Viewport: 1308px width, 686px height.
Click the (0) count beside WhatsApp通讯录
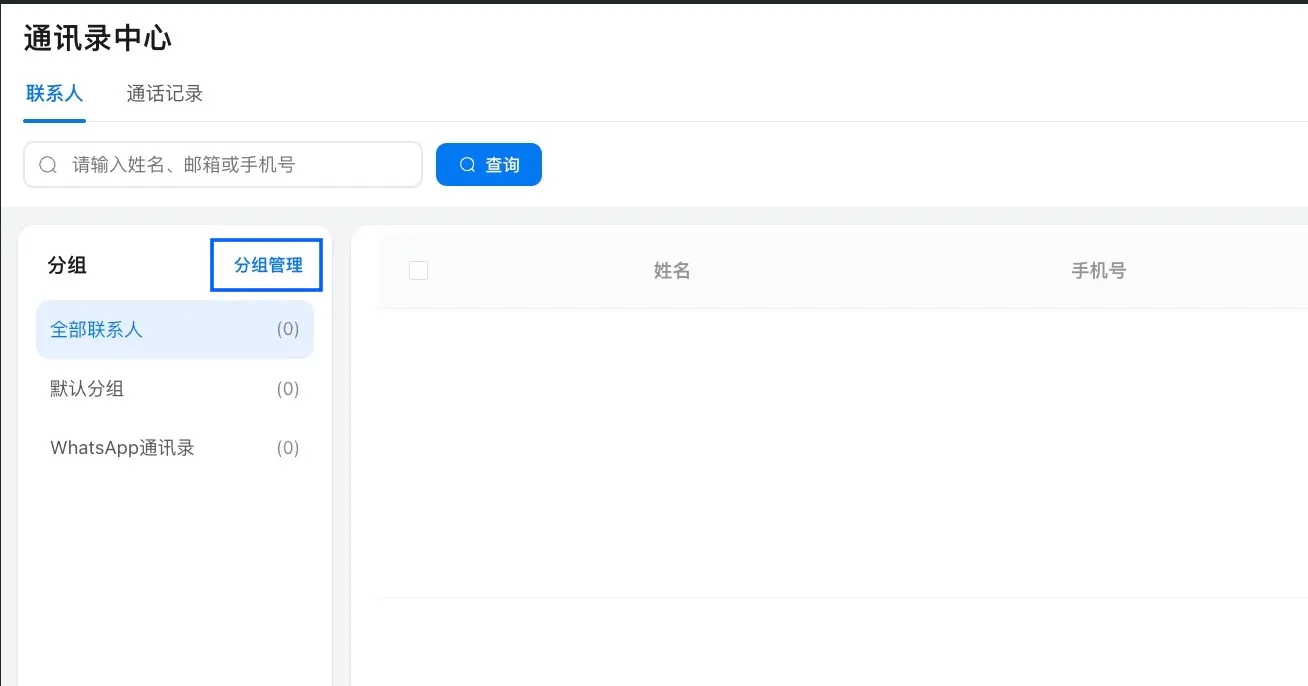tap(288, 448)
